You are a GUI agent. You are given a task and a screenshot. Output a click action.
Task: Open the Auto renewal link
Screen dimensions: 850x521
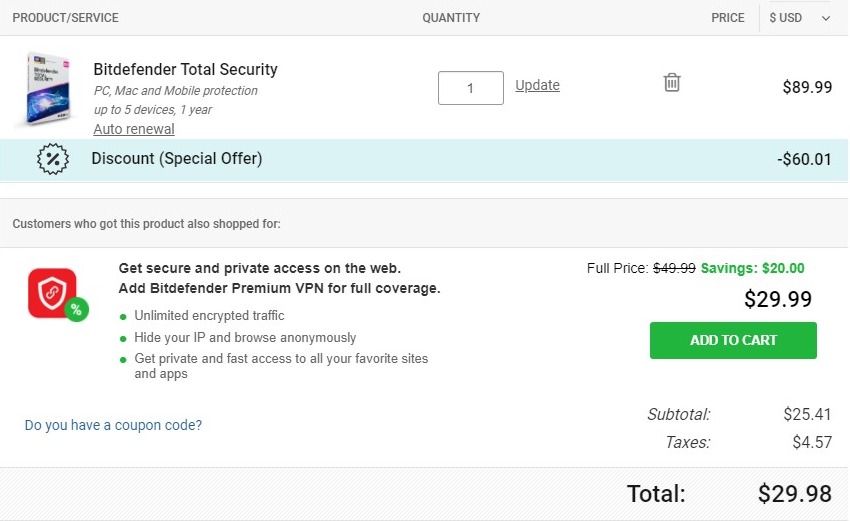[x=134, y=129]
